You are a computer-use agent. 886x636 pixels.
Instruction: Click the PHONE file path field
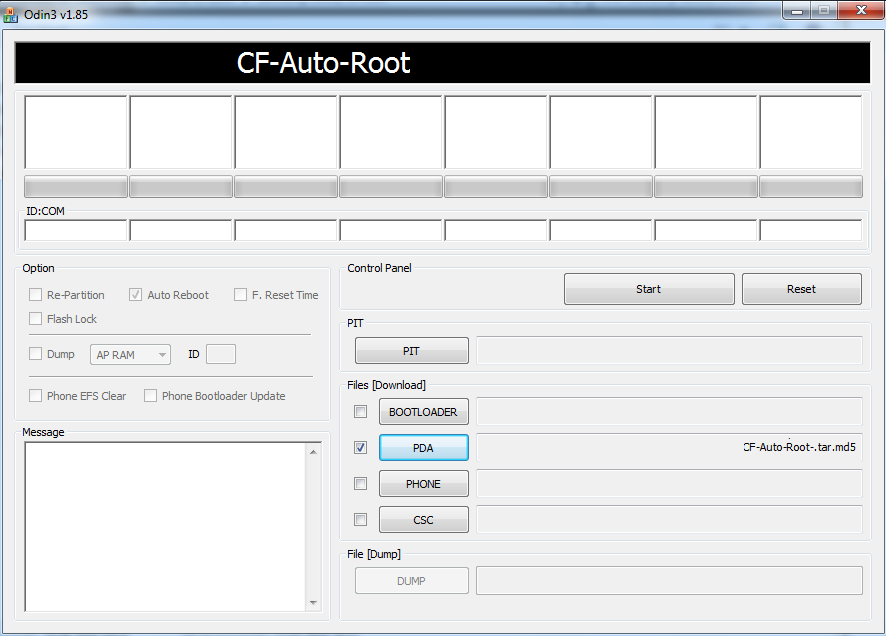click(670, 483)
